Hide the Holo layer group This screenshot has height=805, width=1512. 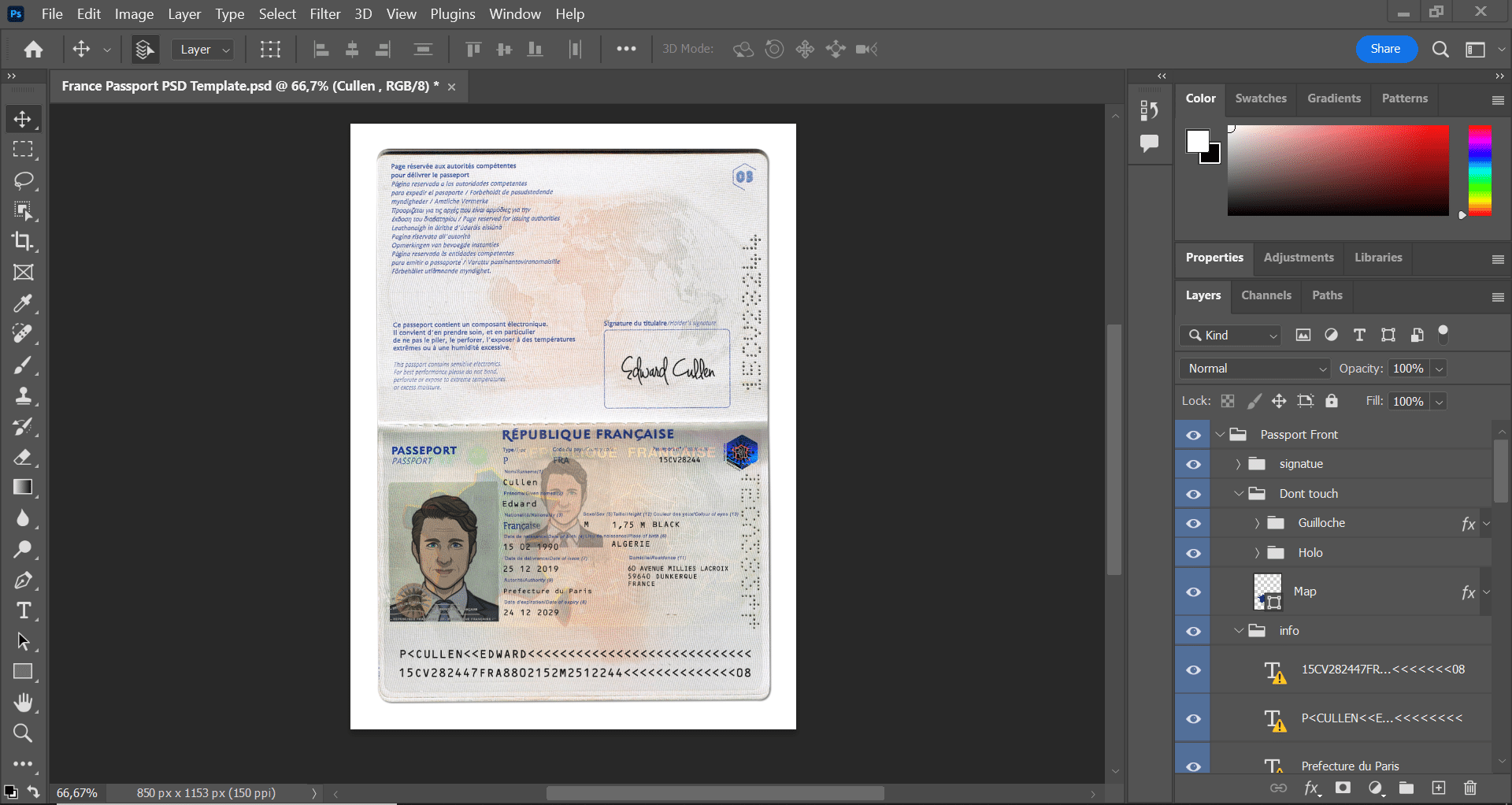(1193, 554)
